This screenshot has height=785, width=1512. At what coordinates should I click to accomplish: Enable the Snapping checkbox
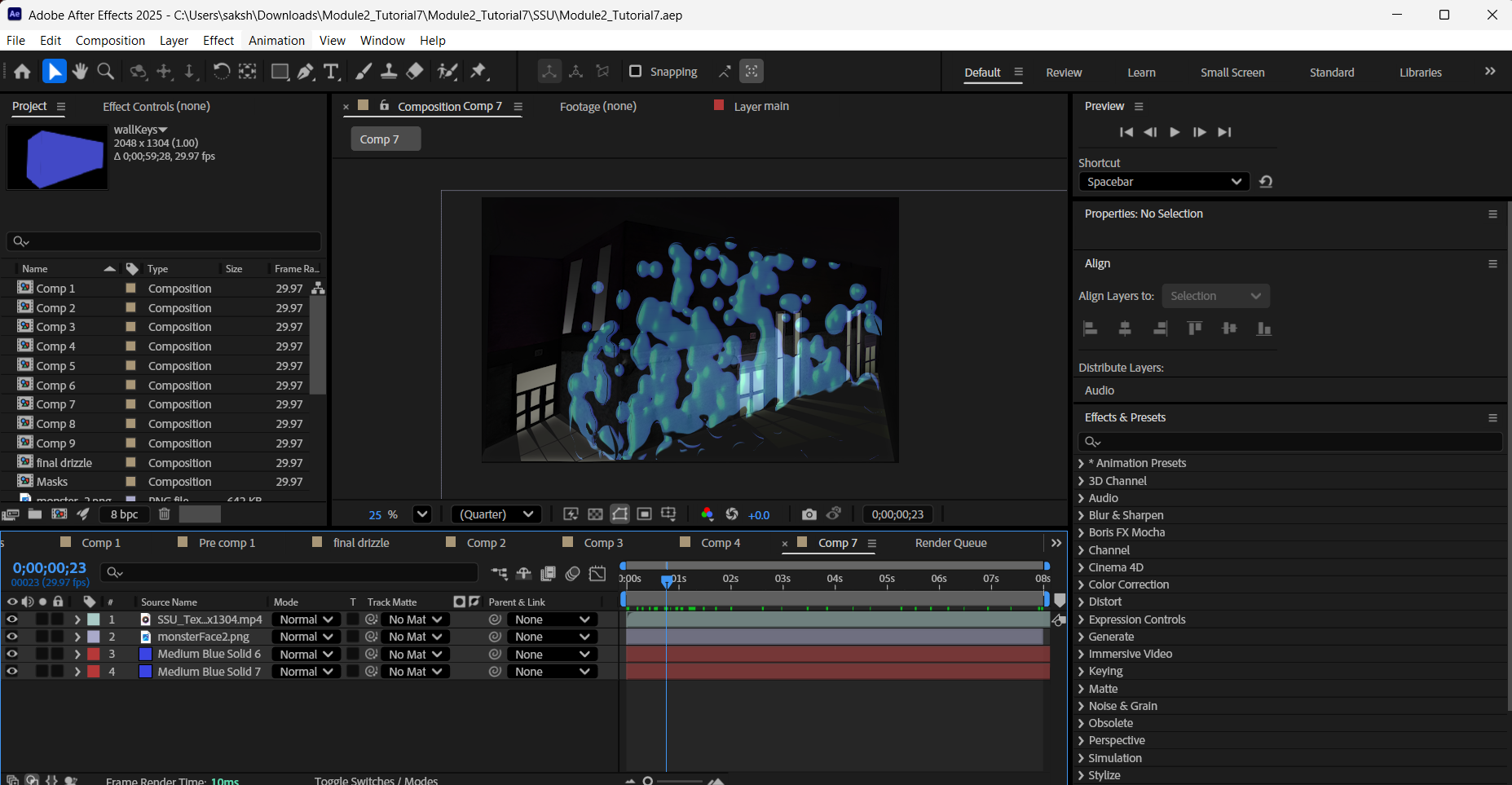tap(636, 72)
